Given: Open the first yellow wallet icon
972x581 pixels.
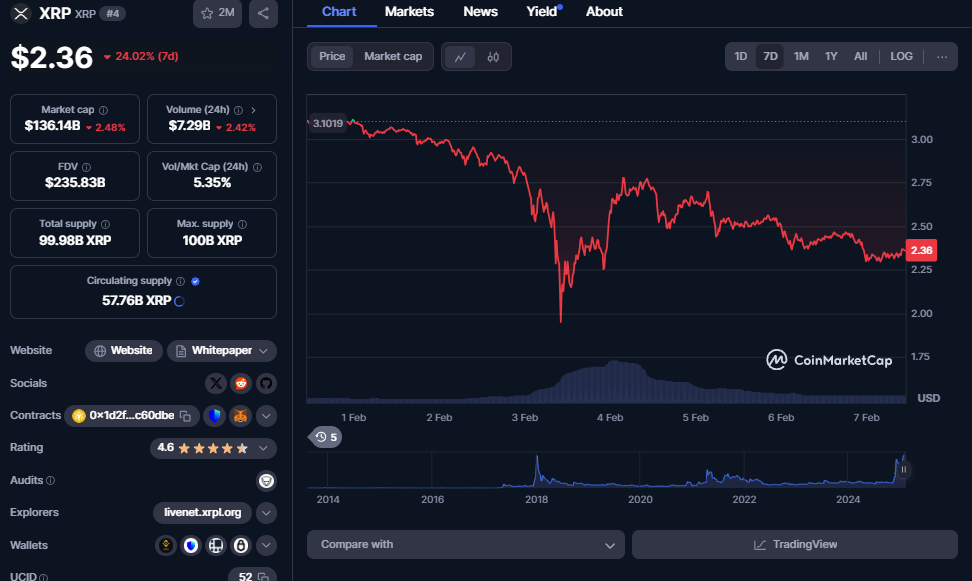Looking at the screenshot, I should click(166, 545).
